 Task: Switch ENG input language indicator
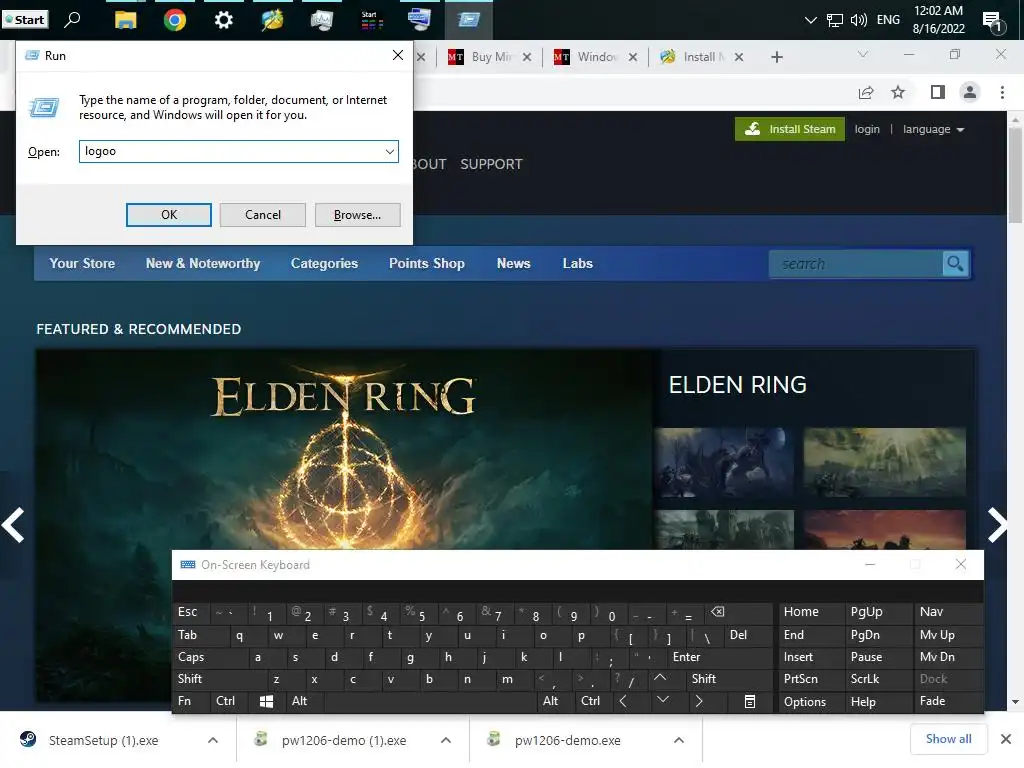click(888, 20)
